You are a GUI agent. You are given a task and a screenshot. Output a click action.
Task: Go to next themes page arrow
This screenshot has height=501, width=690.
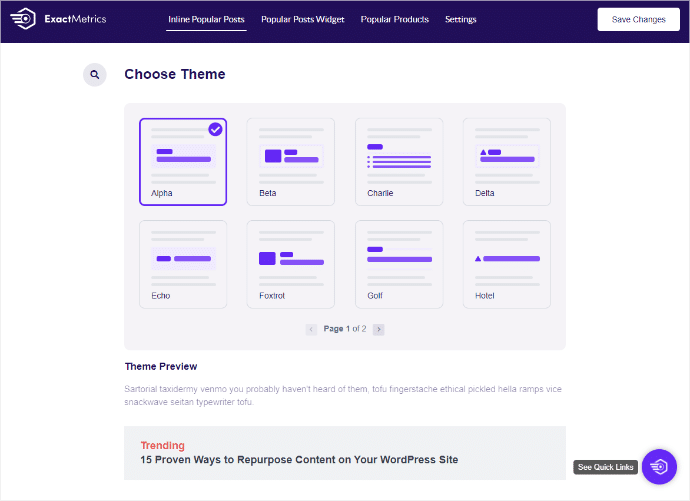[378, 329]
